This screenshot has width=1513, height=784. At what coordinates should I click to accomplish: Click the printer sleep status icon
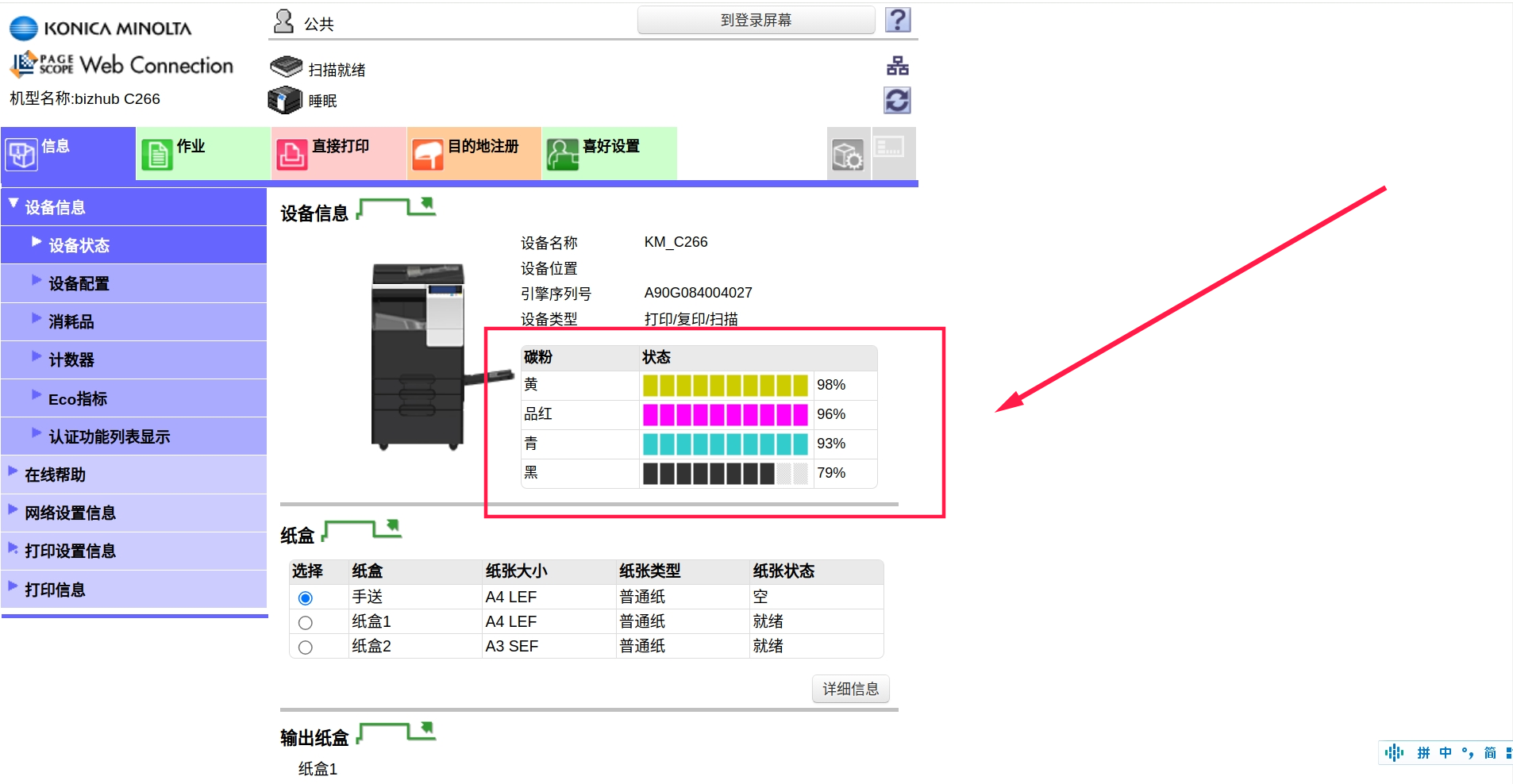(x=285, y=101)
